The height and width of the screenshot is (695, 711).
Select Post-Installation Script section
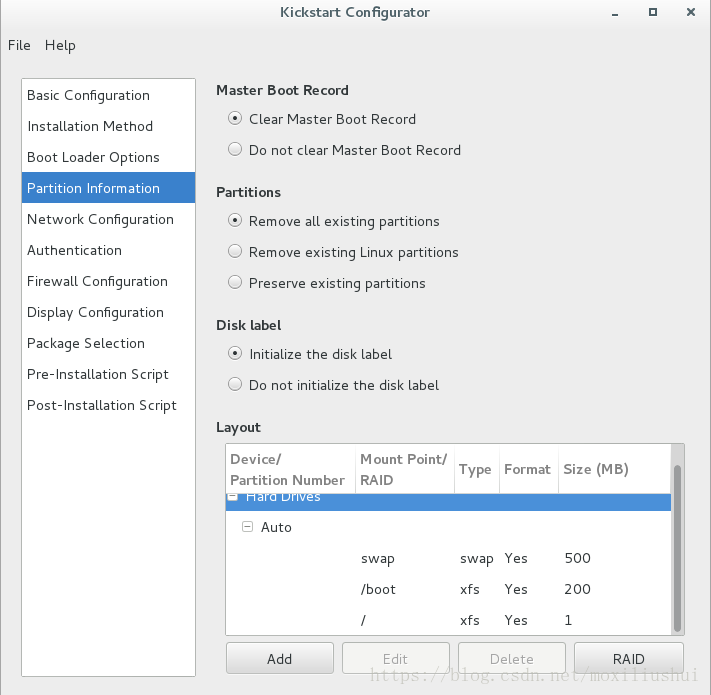108,405
